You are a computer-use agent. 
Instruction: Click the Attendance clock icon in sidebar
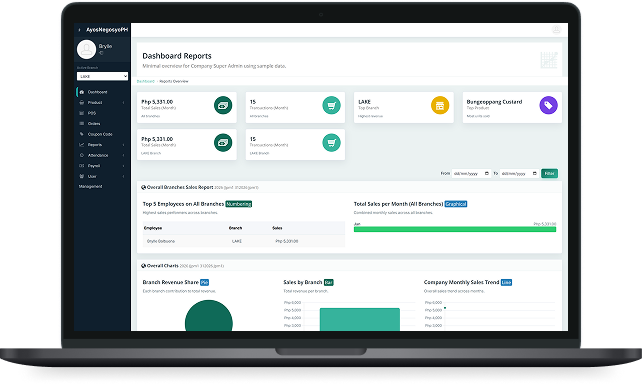point(82,155)
